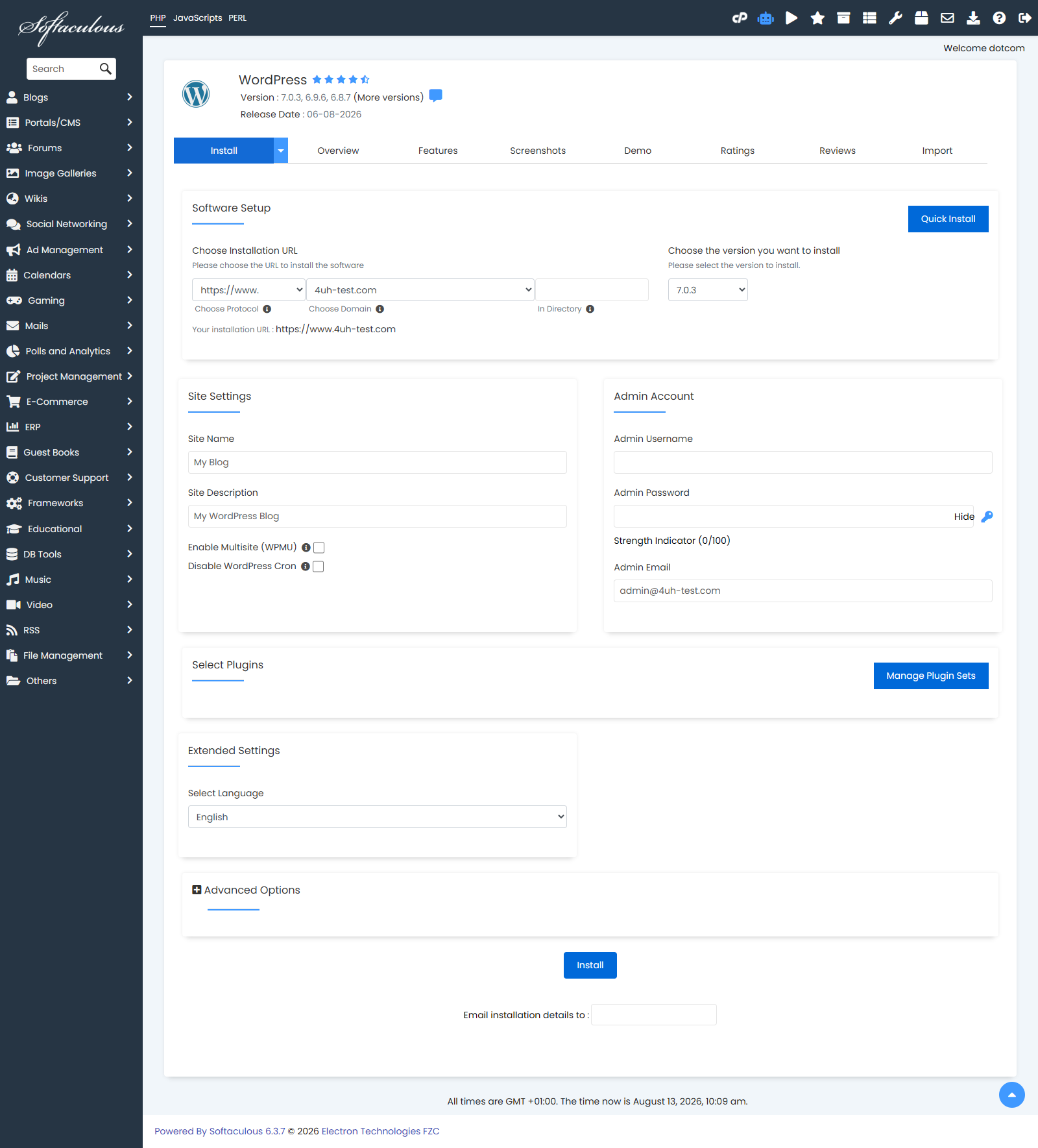Click the Site Name input field
Viewport: 1038px width, 1148px height.
click(x=378, y=462)
